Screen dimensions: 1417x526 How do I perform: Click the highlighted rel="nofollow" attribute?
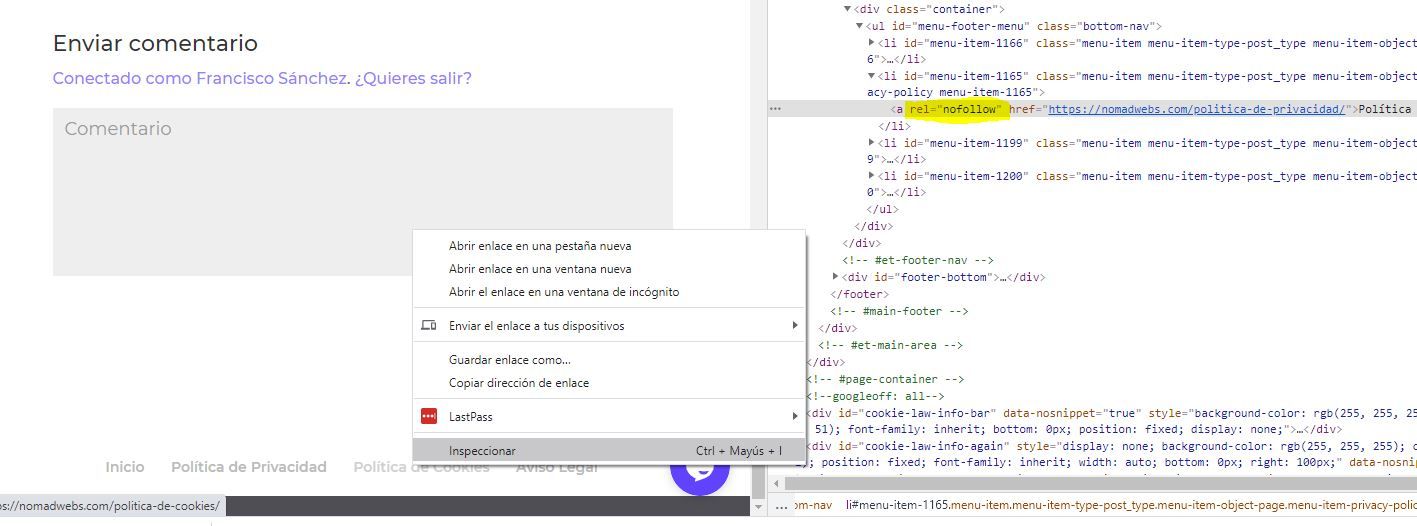pyautogui.click(x=955, y=109)
